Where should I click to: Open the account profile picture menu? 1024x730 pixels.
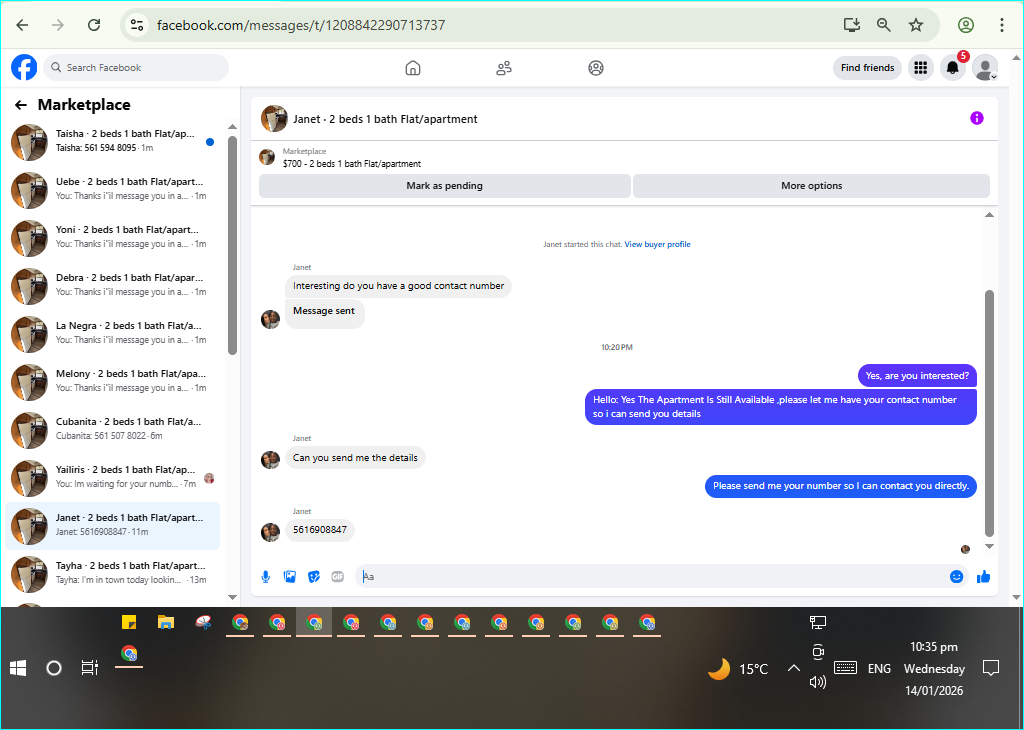[x=985, y=67]
